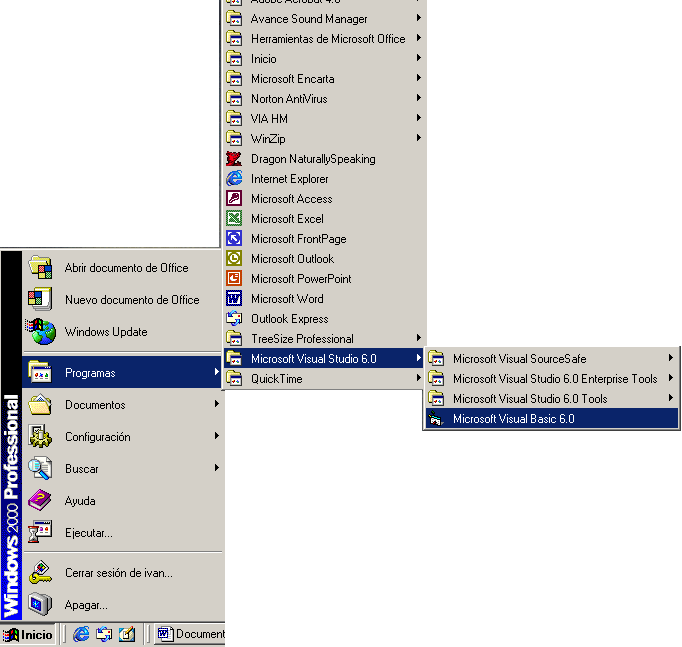This screenshot has height=647, width=682.
Task: Click the Abrir documento de Office icon
Action: point(40,267)
